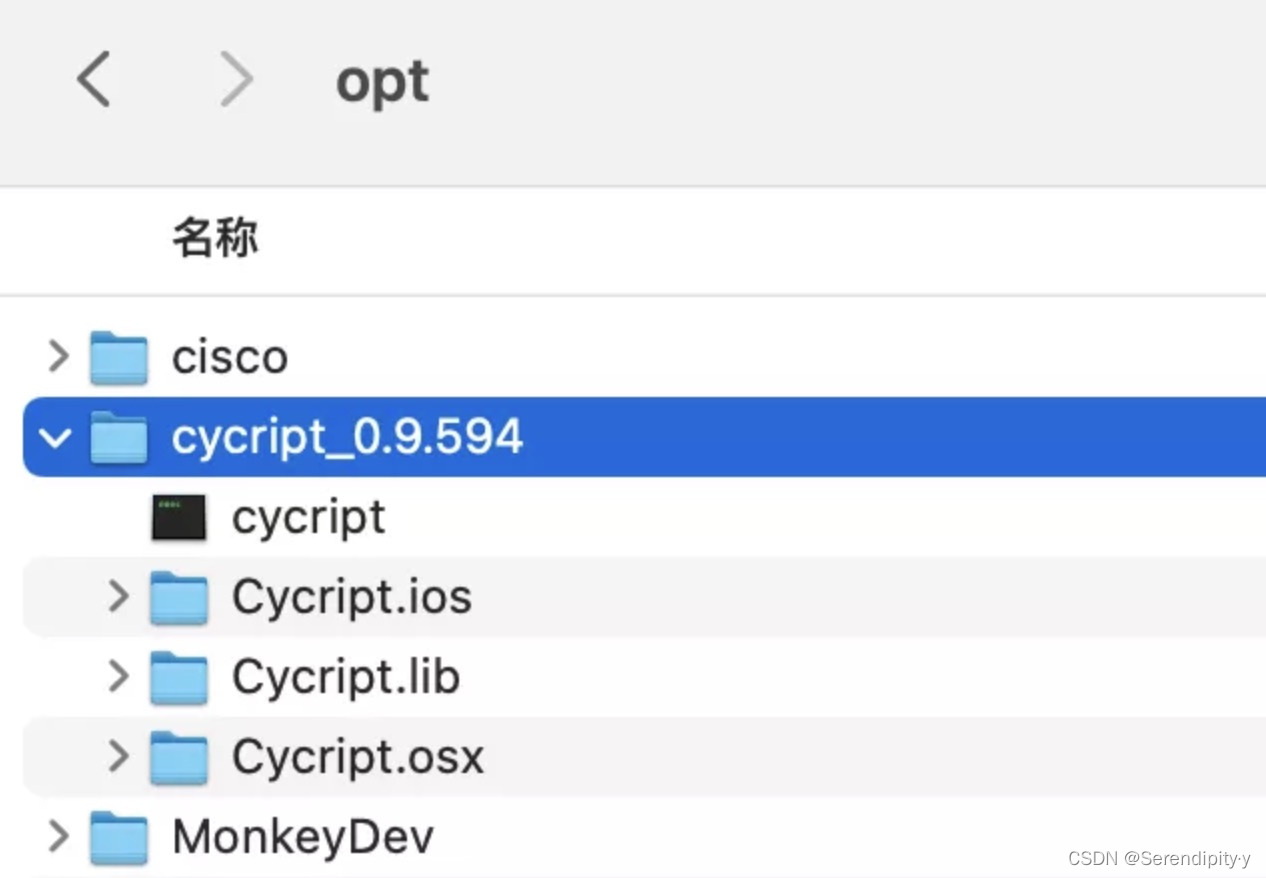Image resolution: width=1266 pixels, height=878 pixels.
Task: Select the Cycript.lib name
Action: click(x=346, y=677)
